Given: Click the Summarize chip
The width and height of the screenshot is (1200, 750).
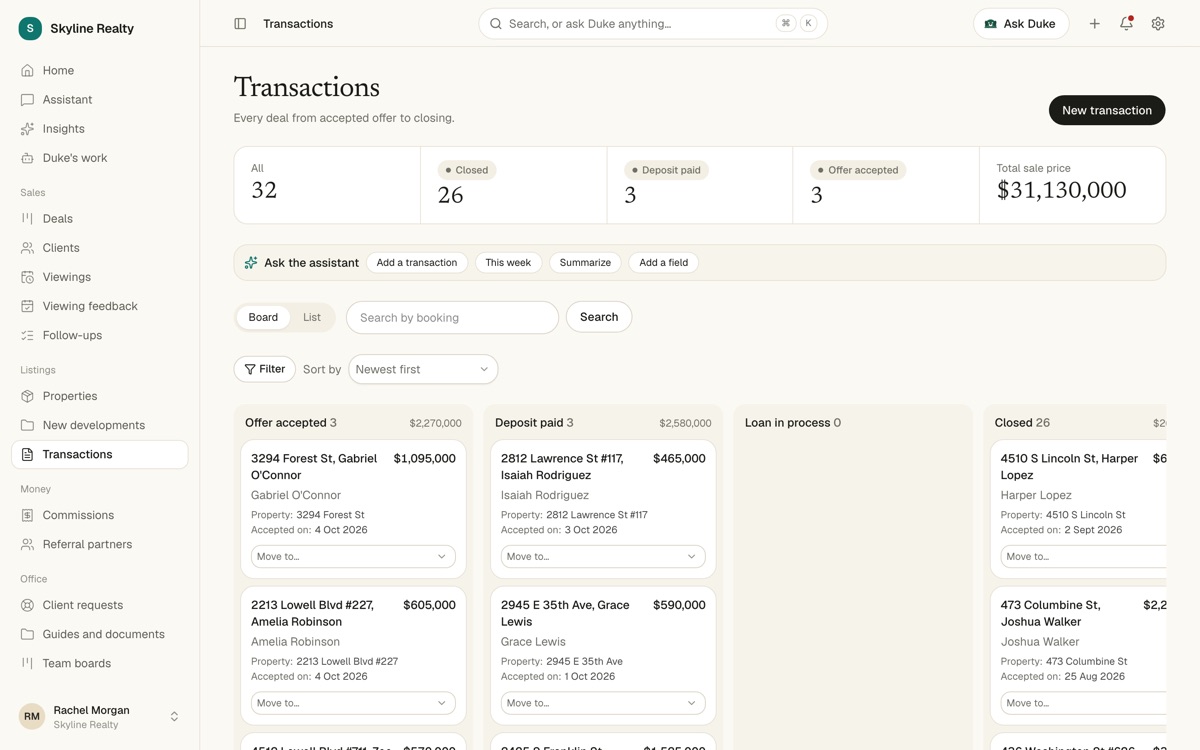Looking at the screenshot, I should (x=585, y=263).
